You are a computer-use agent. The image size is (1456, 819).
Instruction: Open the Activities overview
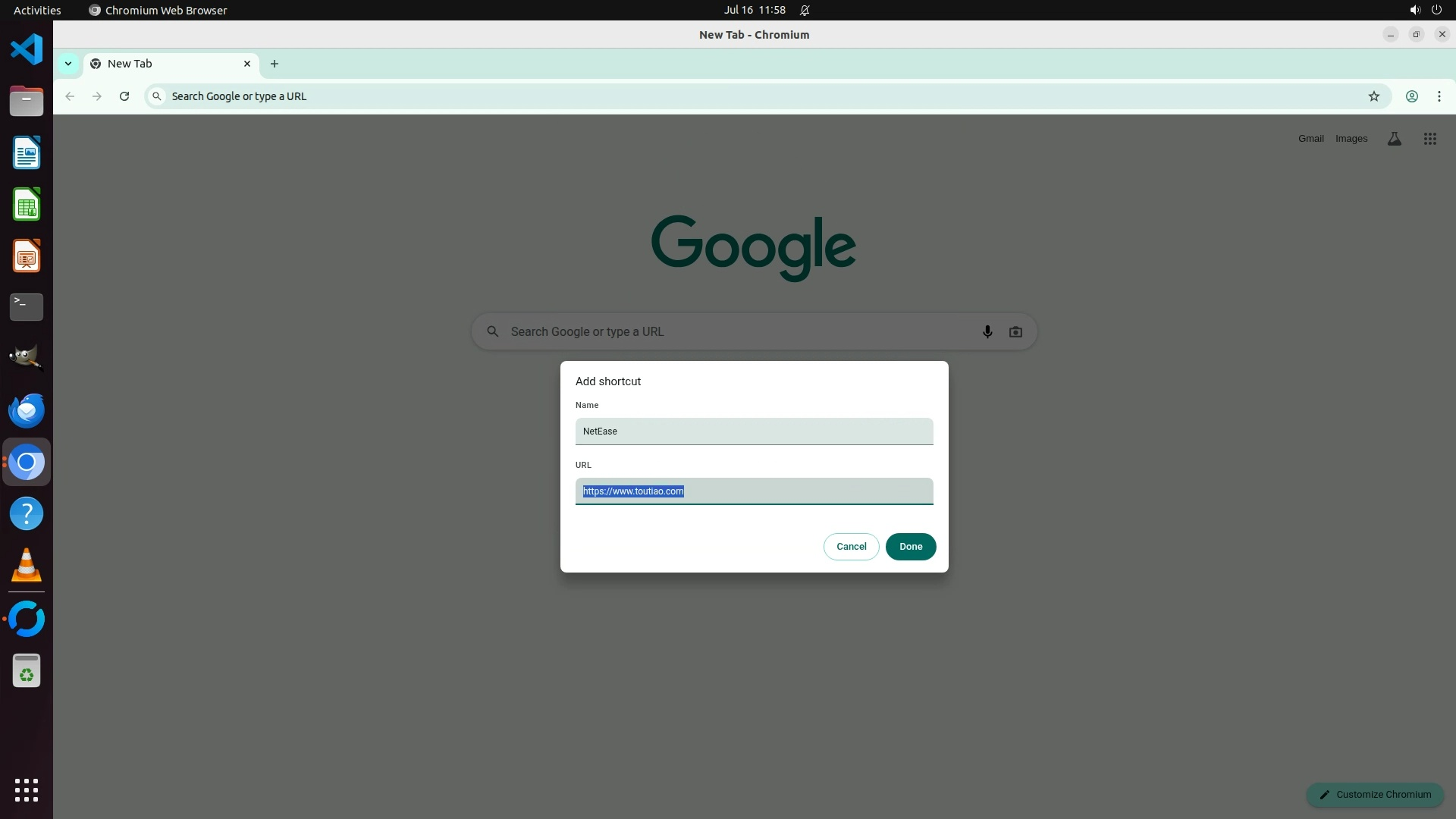[37, 10]
